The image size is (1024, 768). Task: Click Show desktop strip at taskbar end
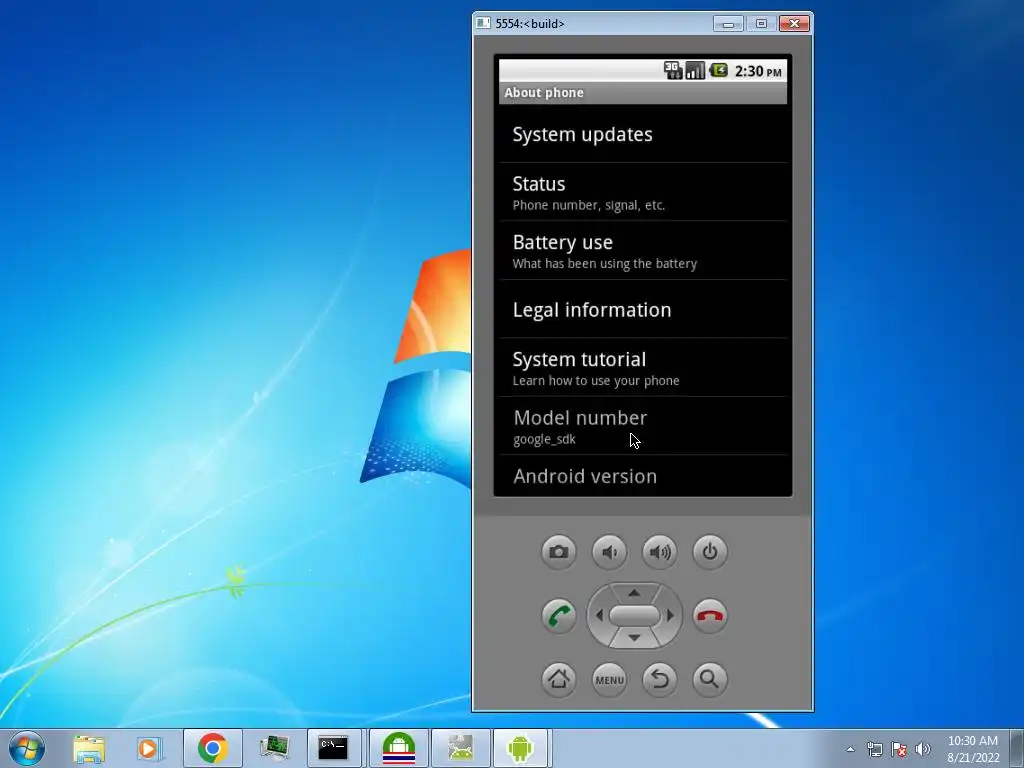(x=1017, y=749)
